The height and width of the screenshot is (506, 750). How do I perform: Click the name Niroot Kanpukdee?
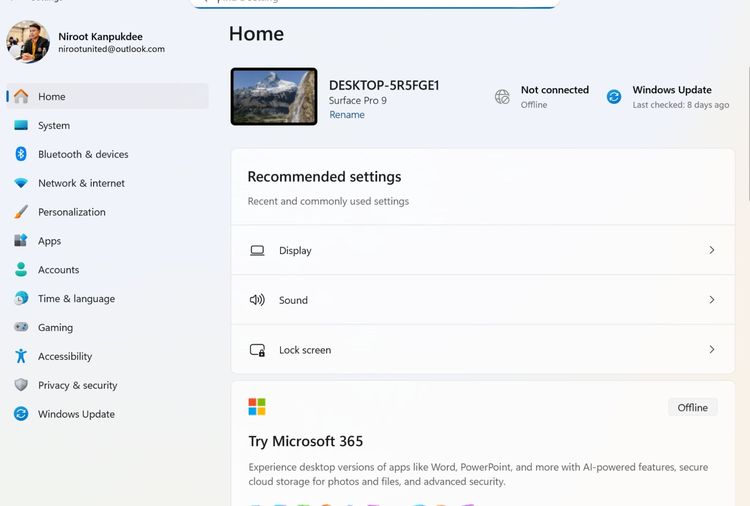pos(100,36)
